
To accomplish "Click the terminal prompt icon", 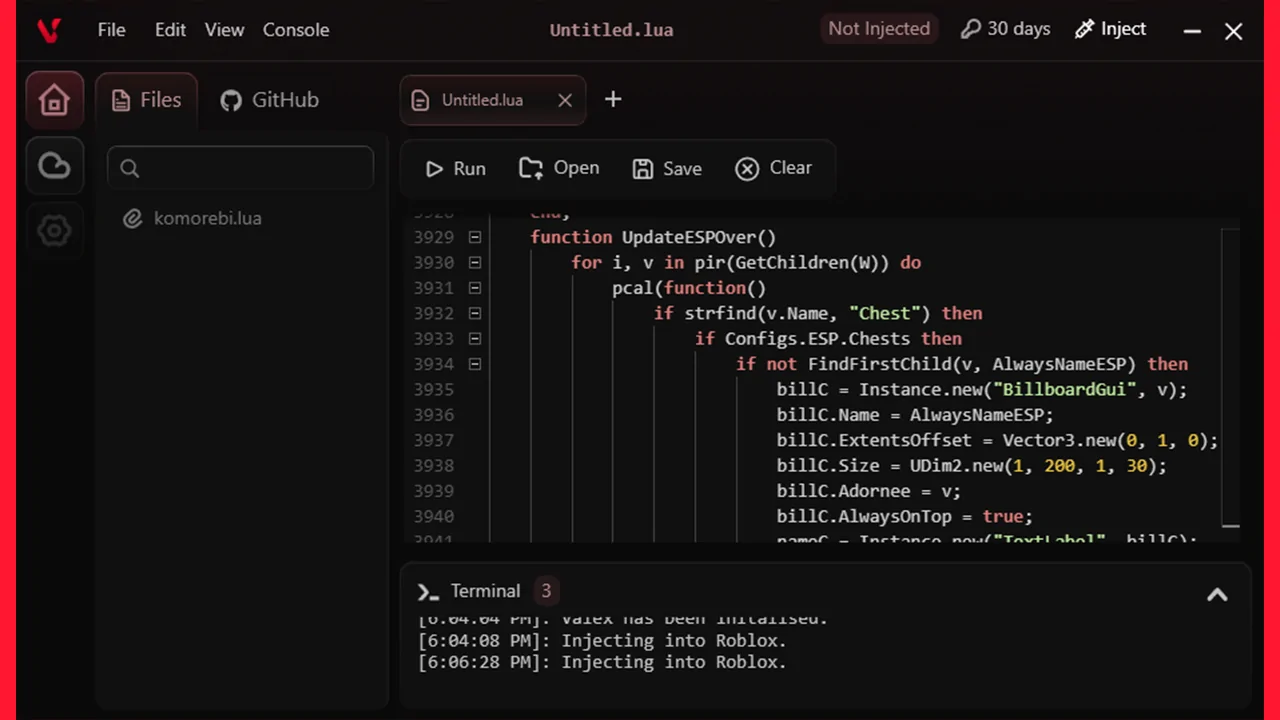I will click(428, 592).
